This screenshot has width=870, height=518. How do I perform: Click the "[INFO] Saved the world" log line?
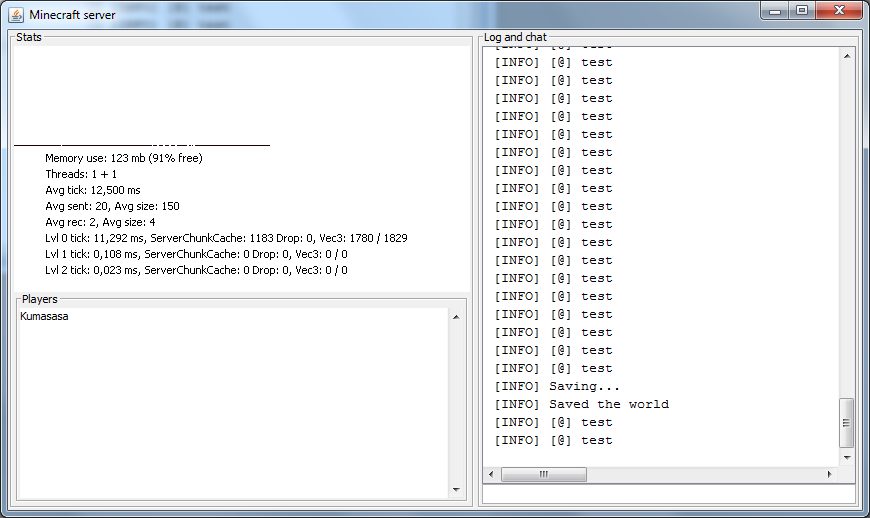(x=581, y=404)
